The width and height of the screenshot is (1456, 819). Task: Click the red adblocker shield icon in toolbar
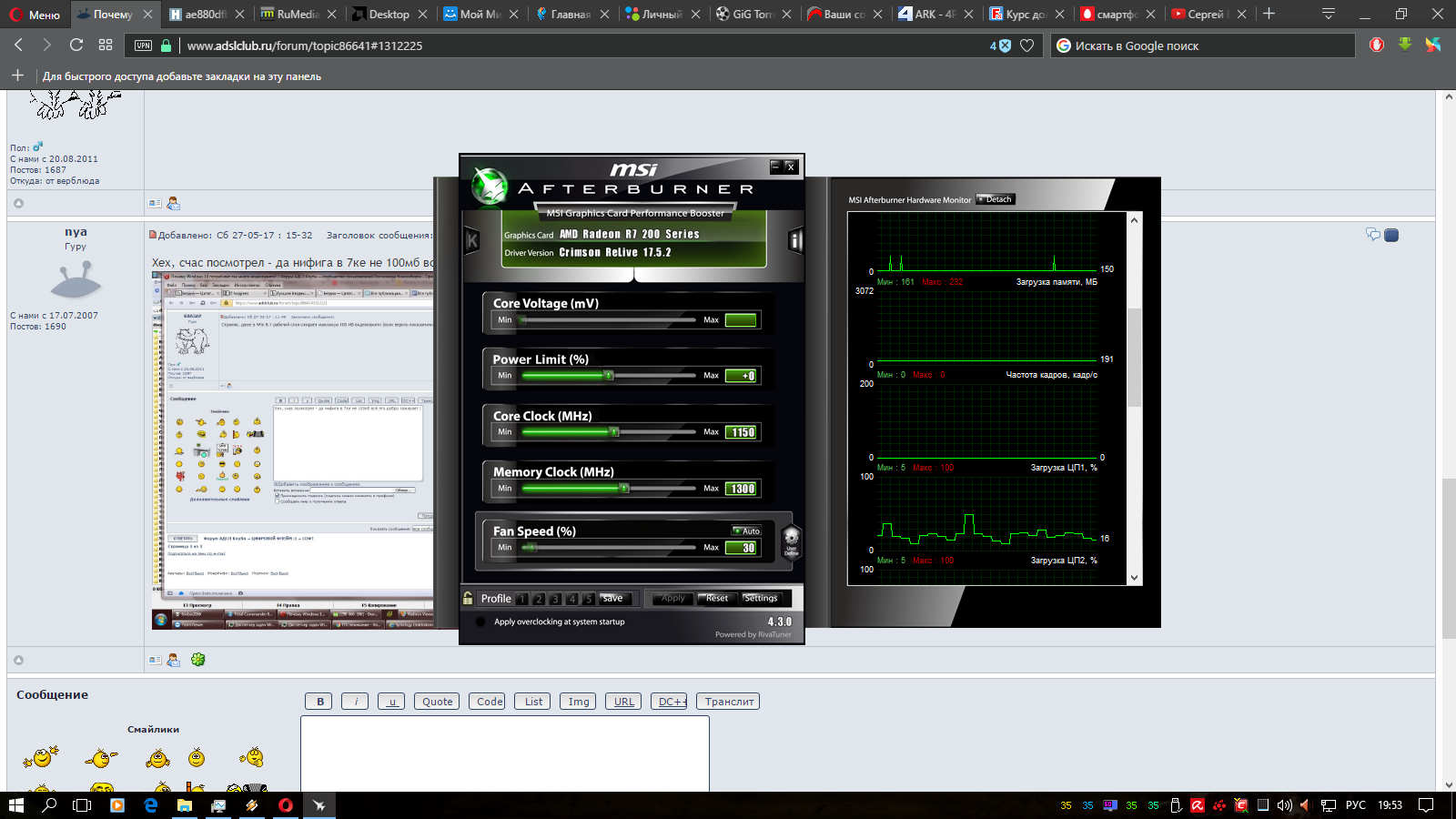click(x=1377, y=45)
